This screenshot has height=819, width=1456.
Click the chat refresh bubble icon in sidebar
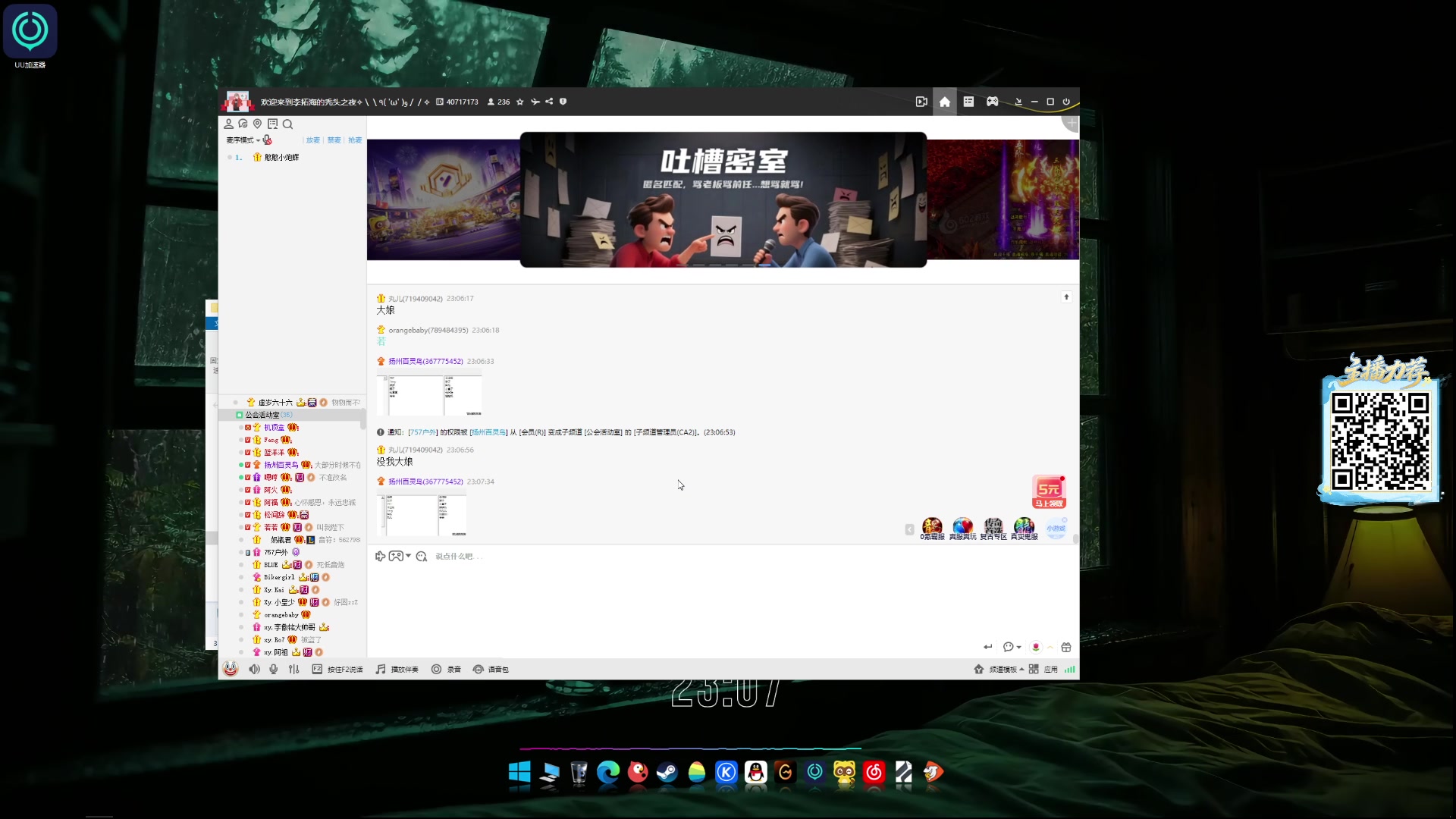click(x=243, y=124)
